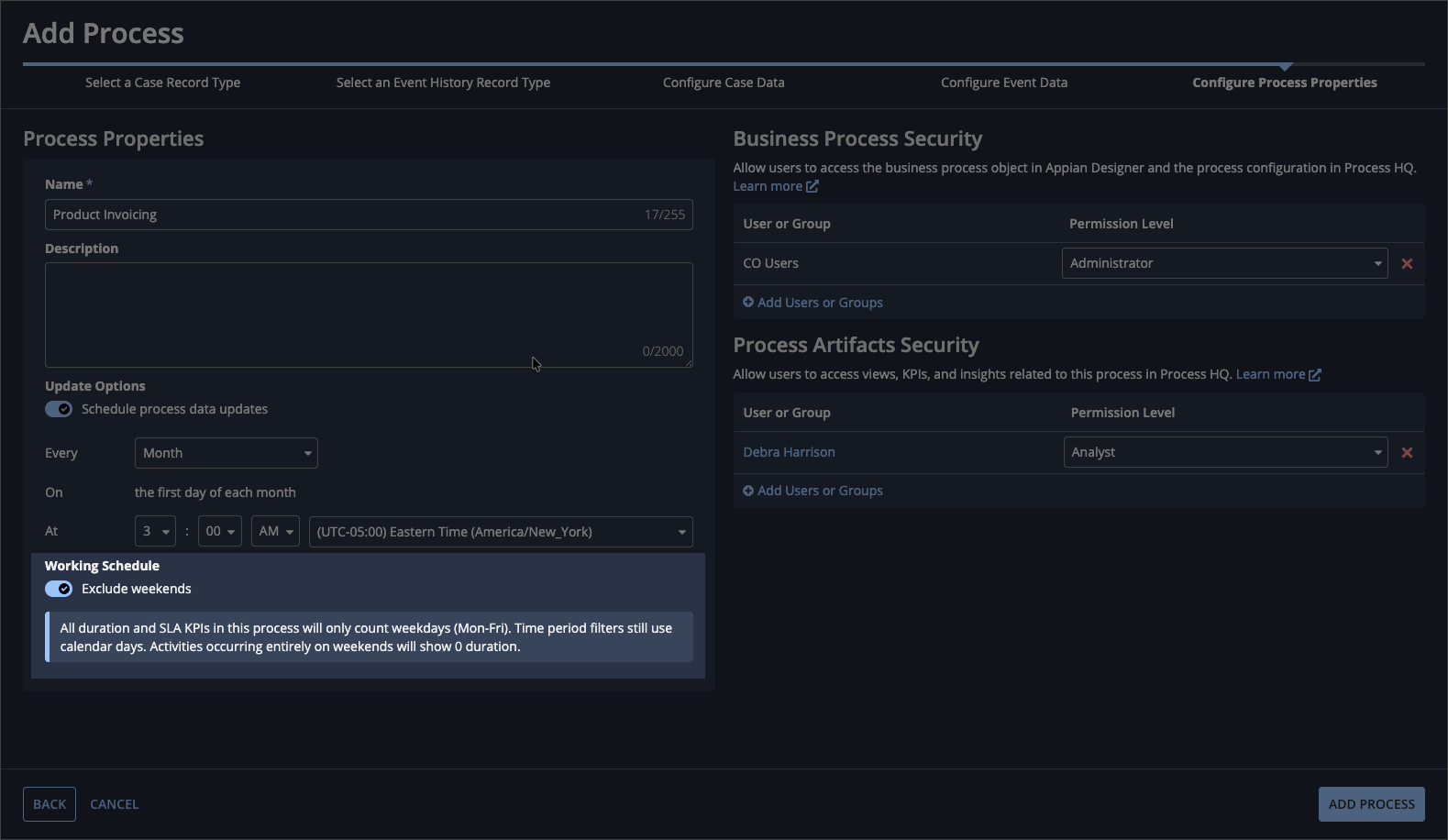Add Users or Groups to Process Artifacts Security
The width and height of the screenshot is (1448, 840).
820,491
